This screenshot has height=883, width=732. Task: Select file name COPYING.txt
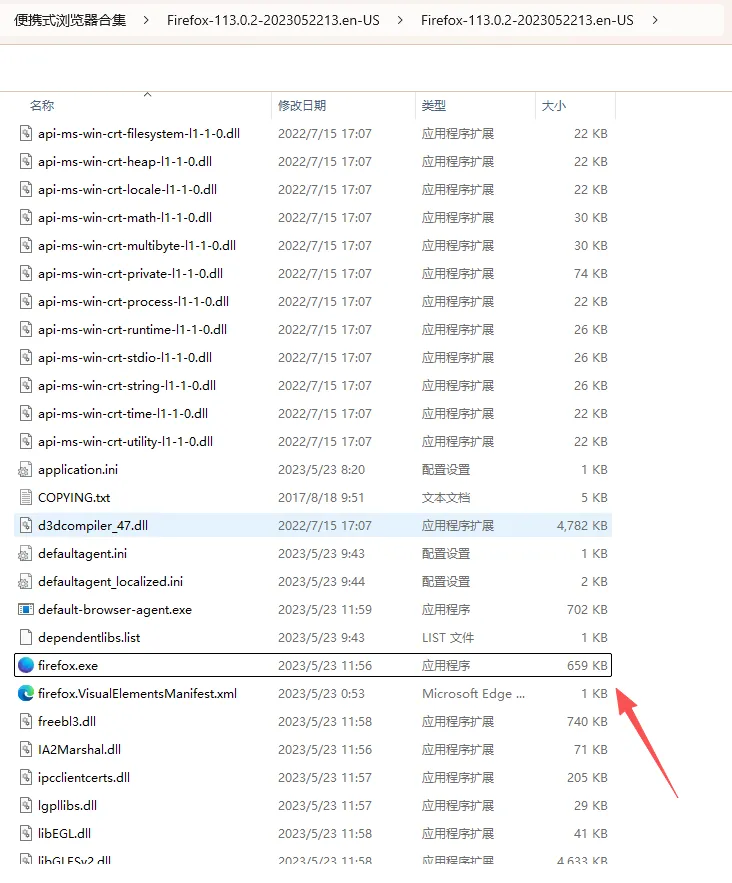(x=74, y=498)
